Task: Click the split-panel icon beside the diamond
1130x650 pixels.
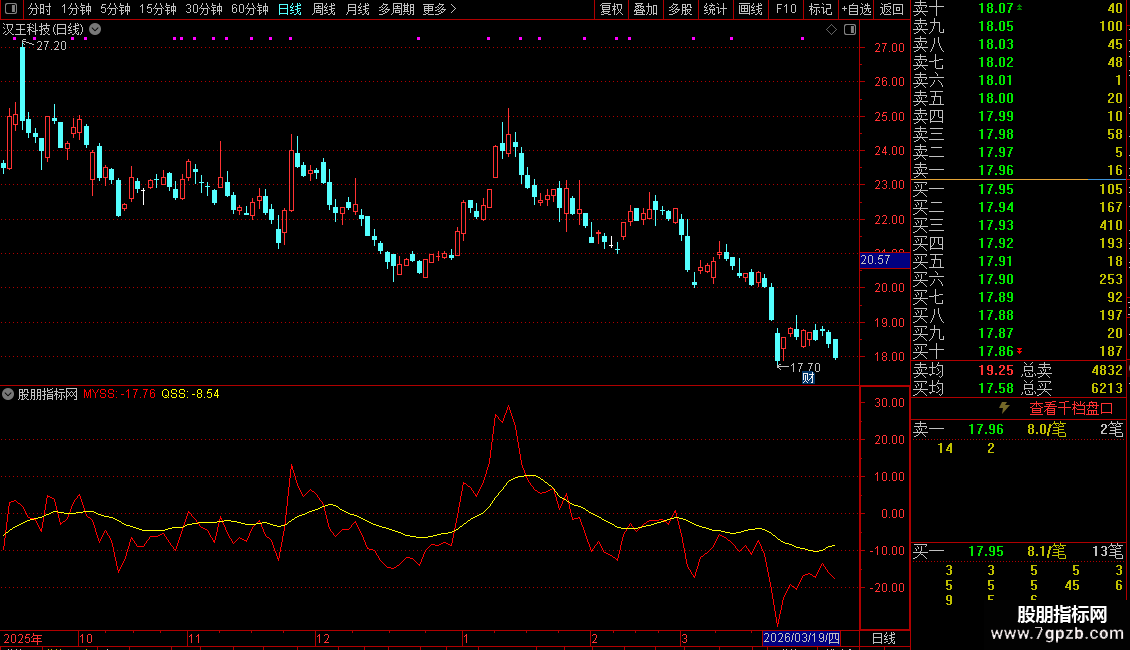Action: (848, 30)
